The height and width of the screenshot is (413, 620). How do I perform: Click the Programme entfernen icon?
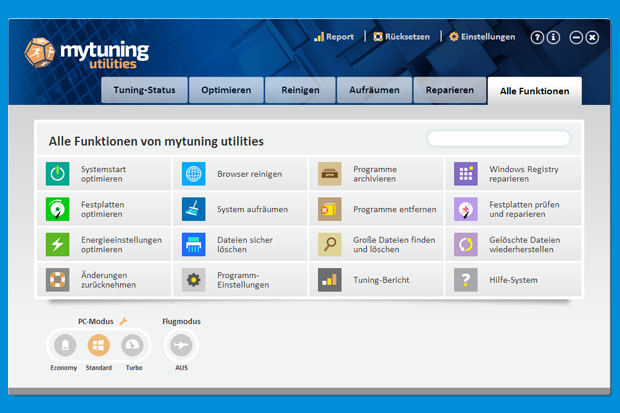(330, 209)
